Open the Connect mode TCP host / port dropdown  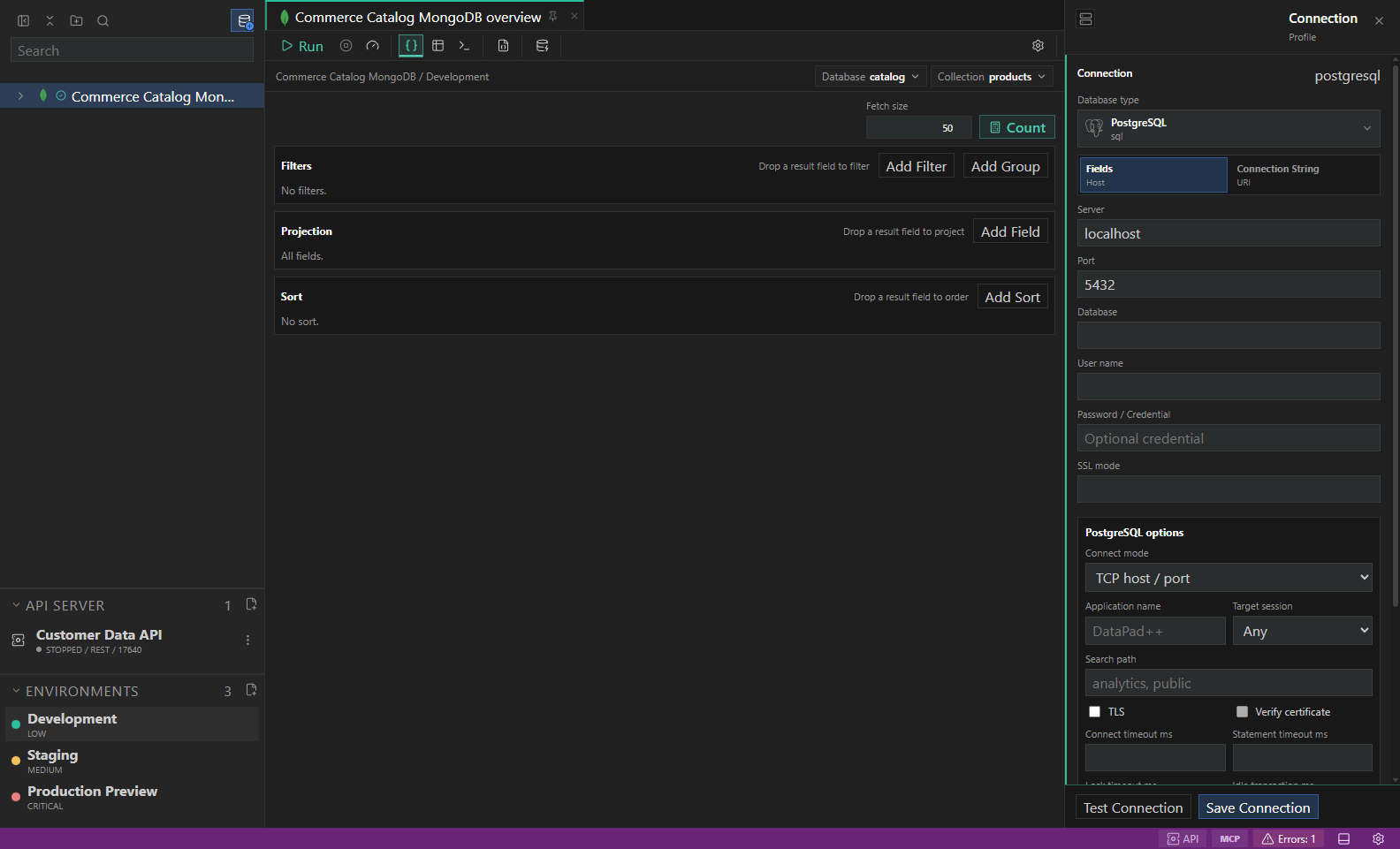click(1229, 578)
